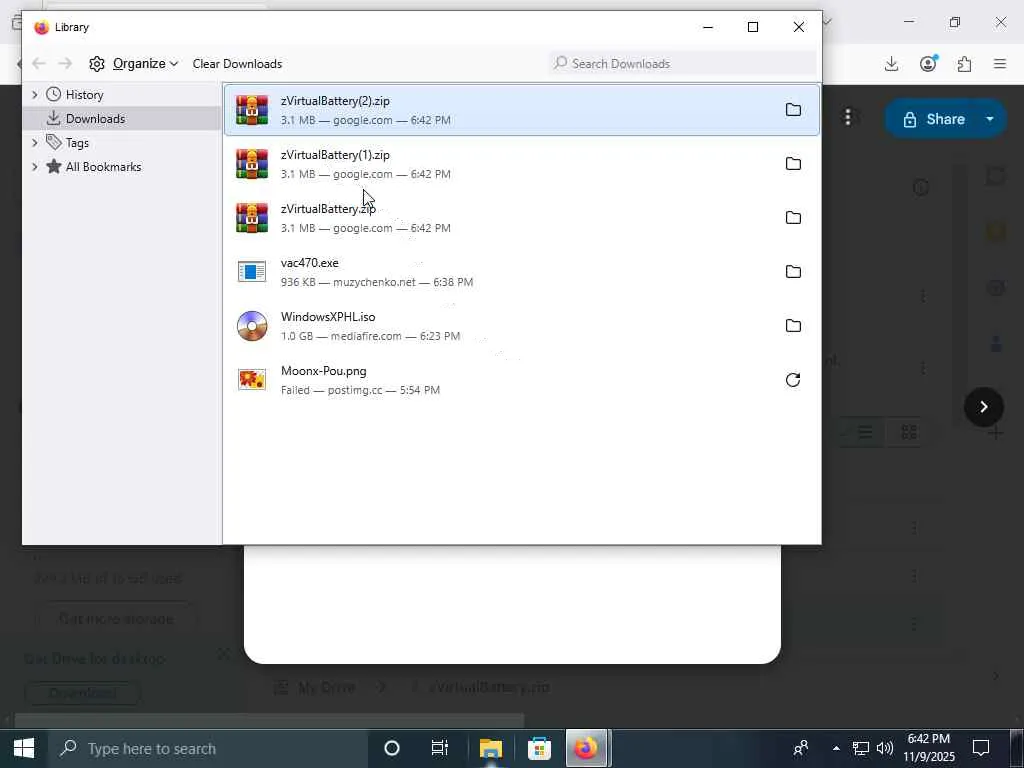Click the Organize gear icon
This screenshot has height=768, width=1024.
[x=97, y=63]
